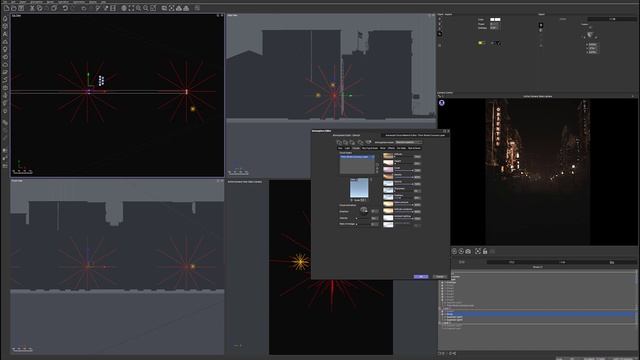
Task: Click the white Color swatch in Object Aspect
Action: pos(495,19)
